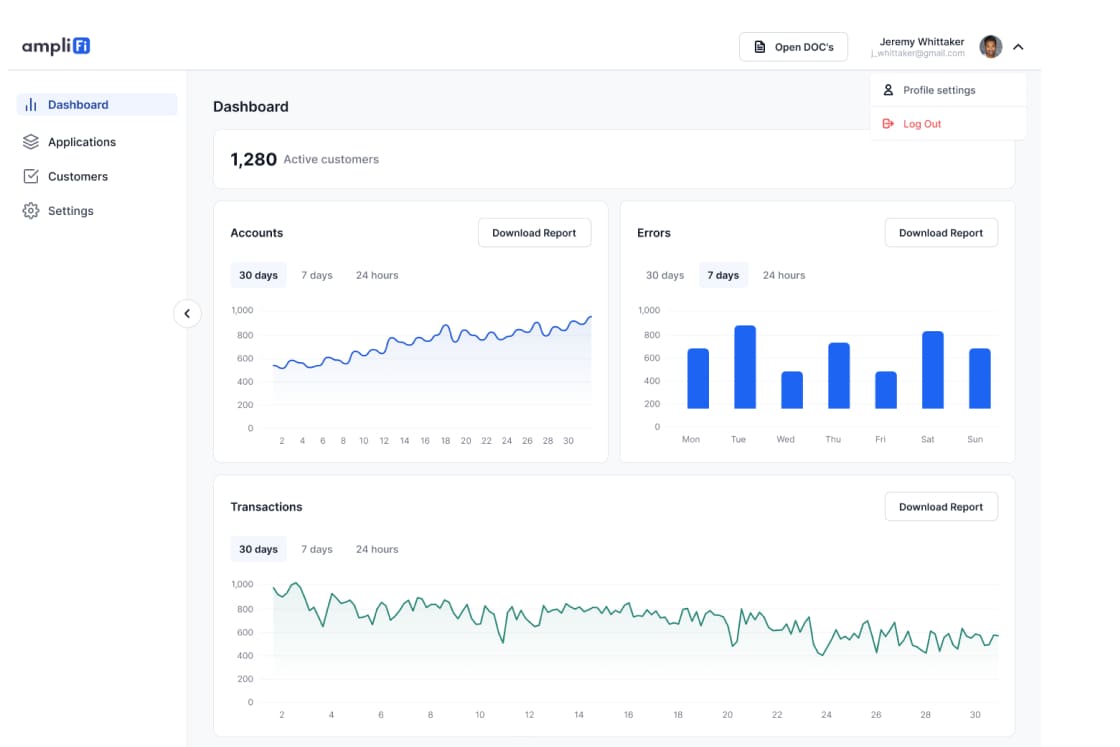Click the Thu bar in Errors chart
The width and height of the screenshot is (1120, 747).
(x=839, y=376)
